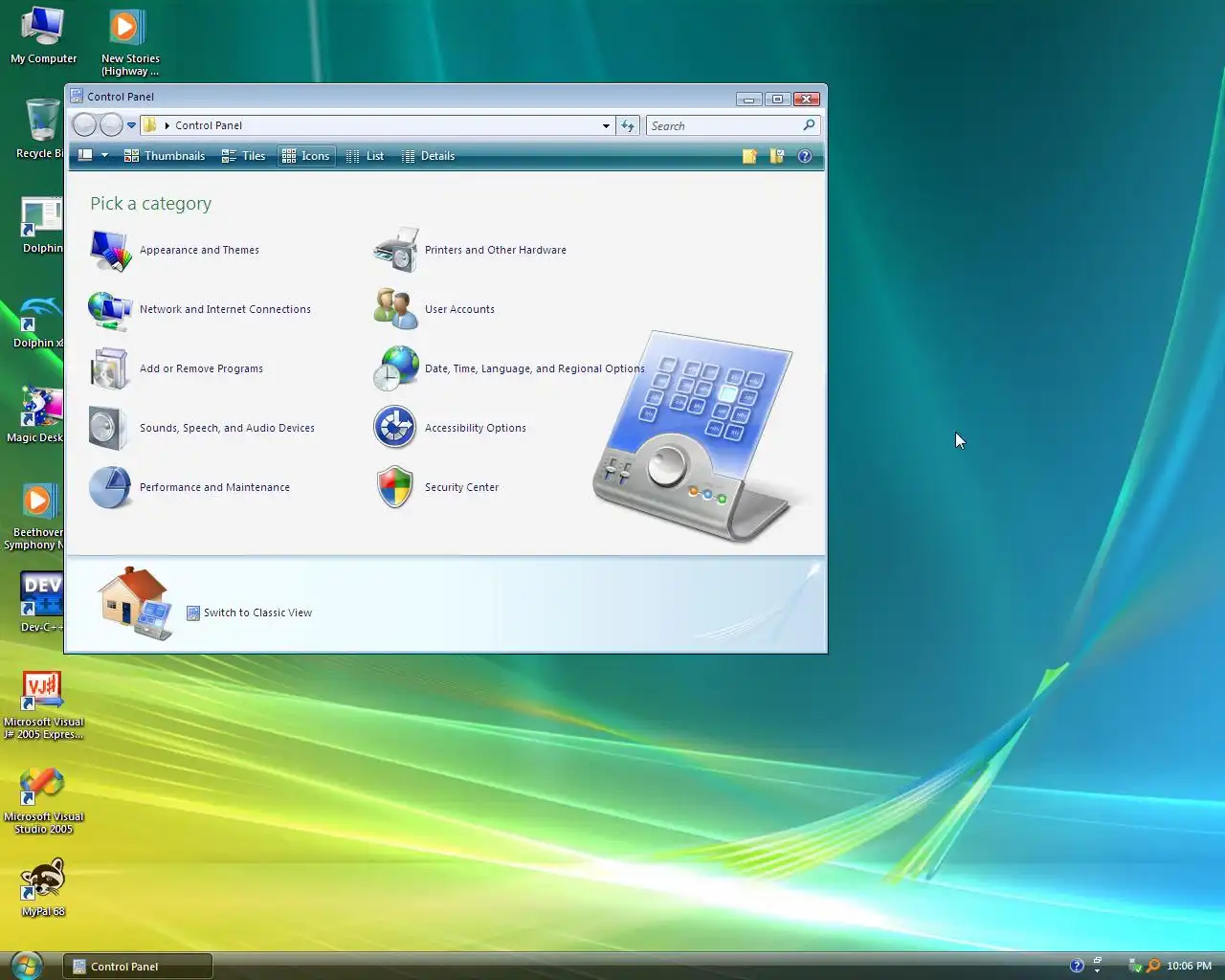Click the Back navigation button

84,125
